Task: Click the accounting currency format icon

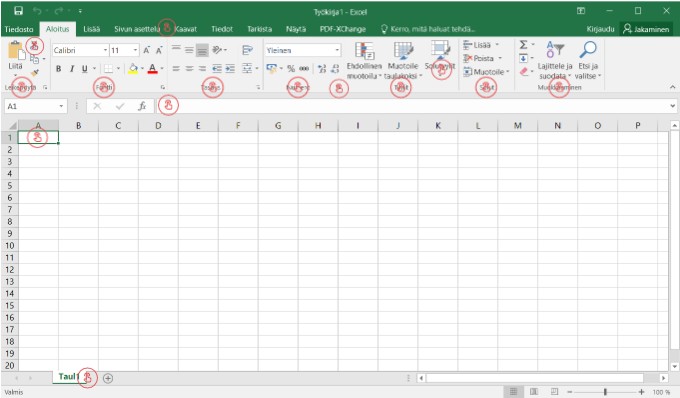Action: pyautogui.click(x=271, y=69)
